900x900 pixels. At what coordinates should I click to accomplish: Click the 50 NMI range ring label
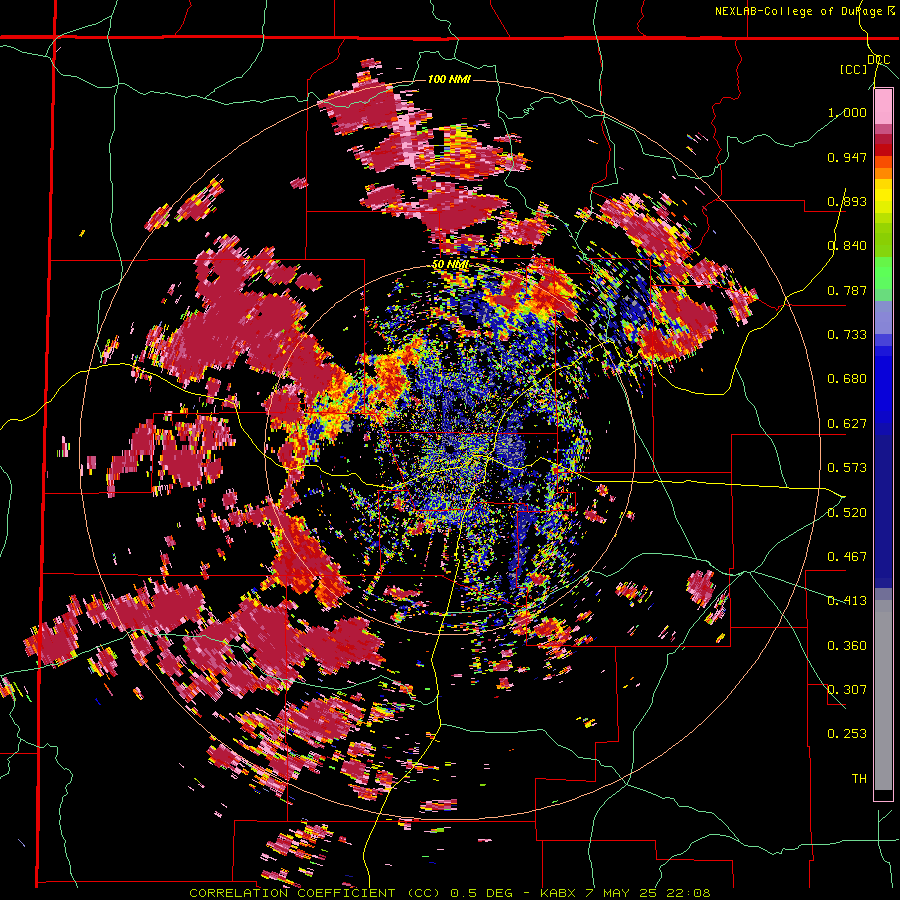(x=451, y=265)
